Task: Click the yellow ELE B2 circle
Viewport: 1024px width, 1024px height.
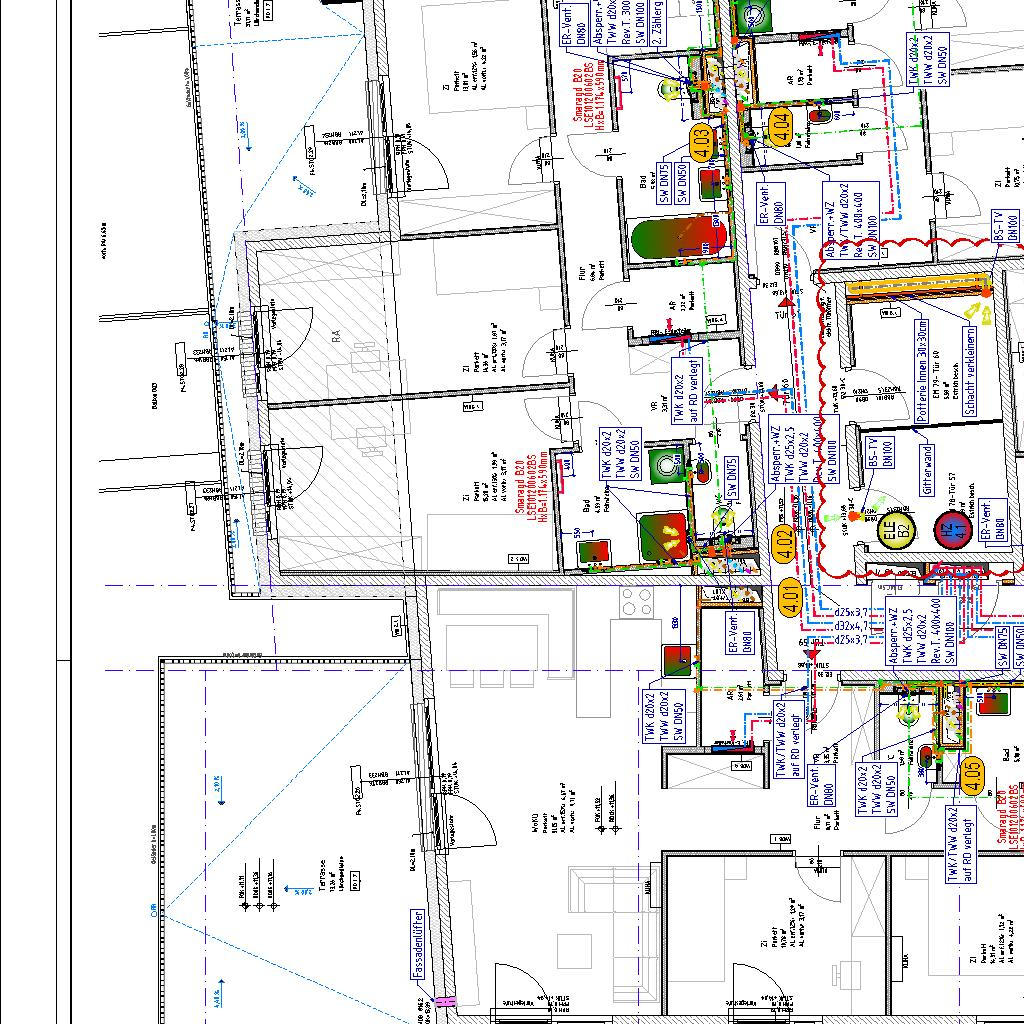Action: (x=895, y=532)
